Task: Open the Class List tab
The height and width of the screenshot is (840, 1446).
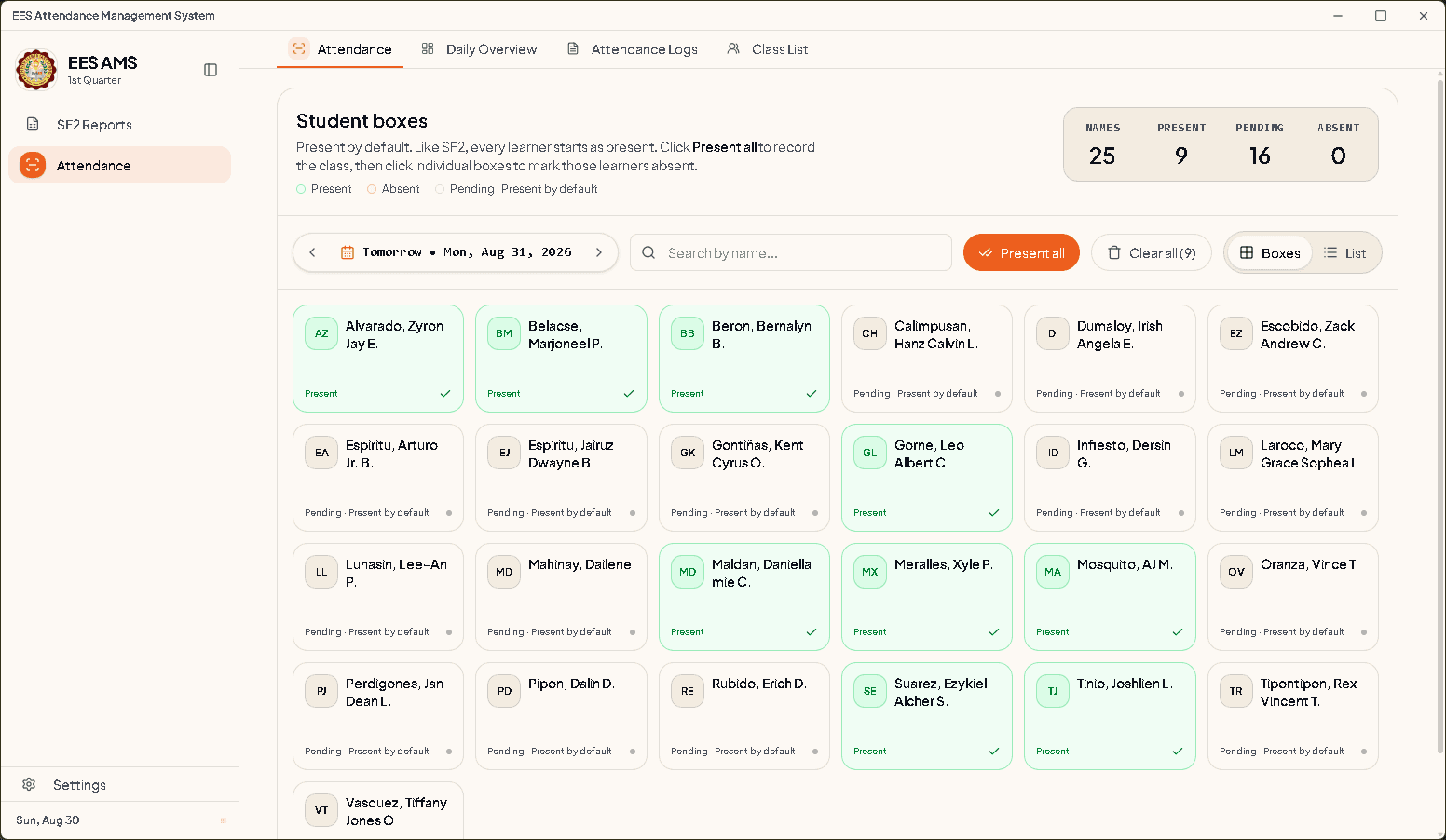Action: click(768, 49)
